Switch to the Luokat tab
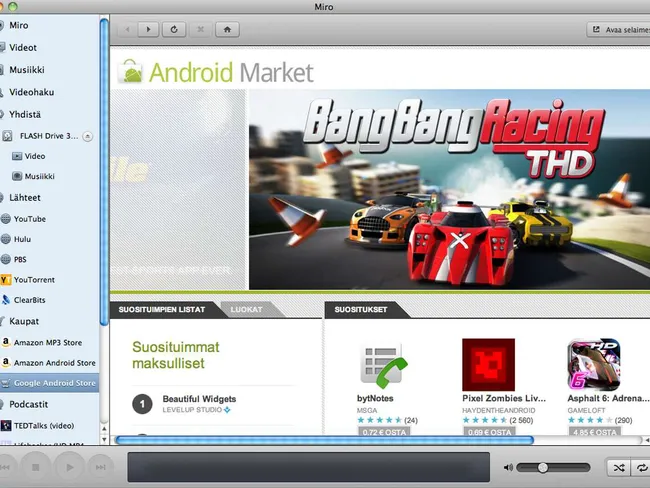The width and height of the screenshot is (650, 488). (246, 310)
